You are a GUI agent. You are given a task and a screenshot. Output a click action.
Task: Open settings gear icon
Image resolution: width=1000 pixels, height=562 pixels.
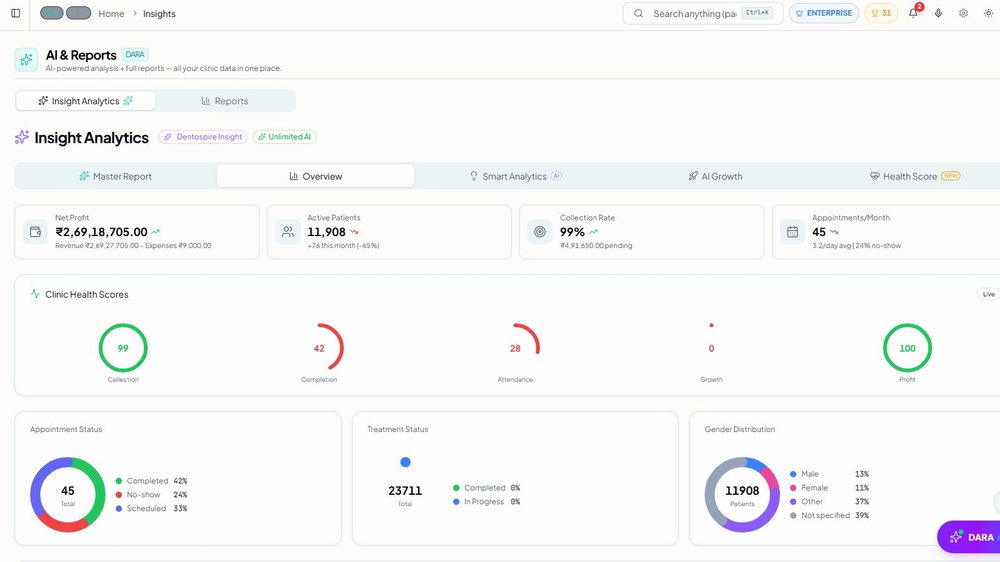(x=963, y=13)
